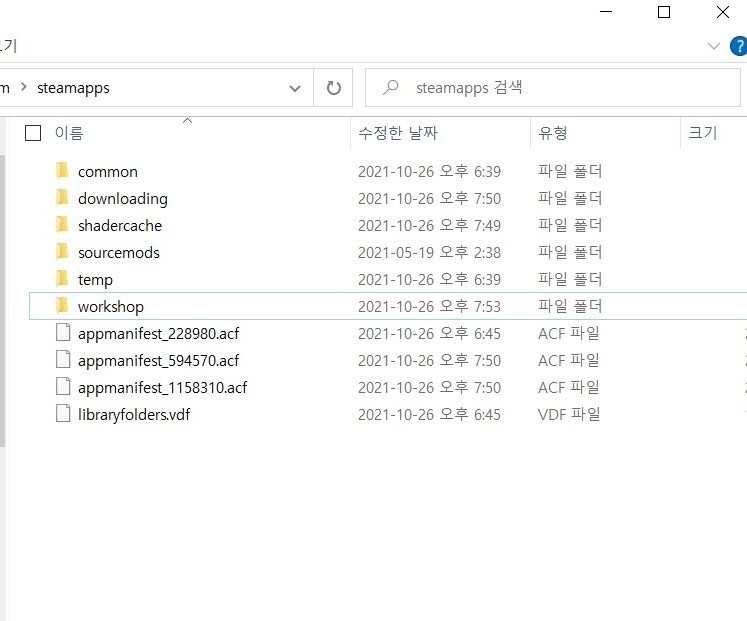Click the downloading folder icon

click(x=62, y=198)
